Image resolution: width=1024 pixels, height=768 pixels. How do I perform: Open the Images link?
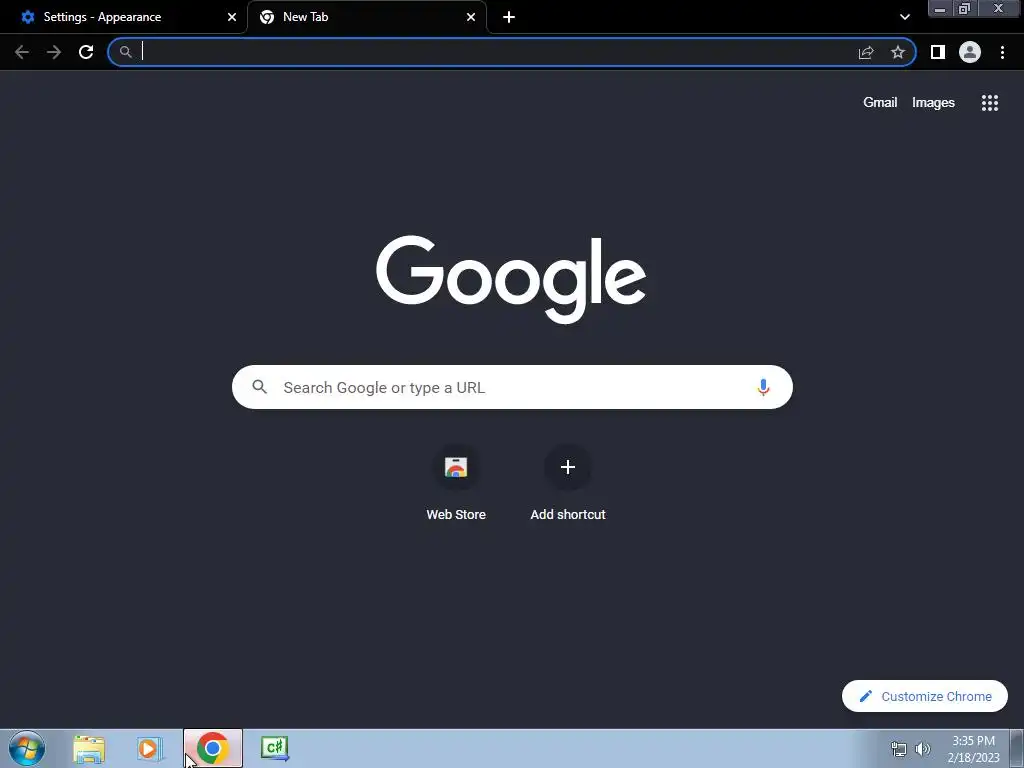click(x=933, y=103)
